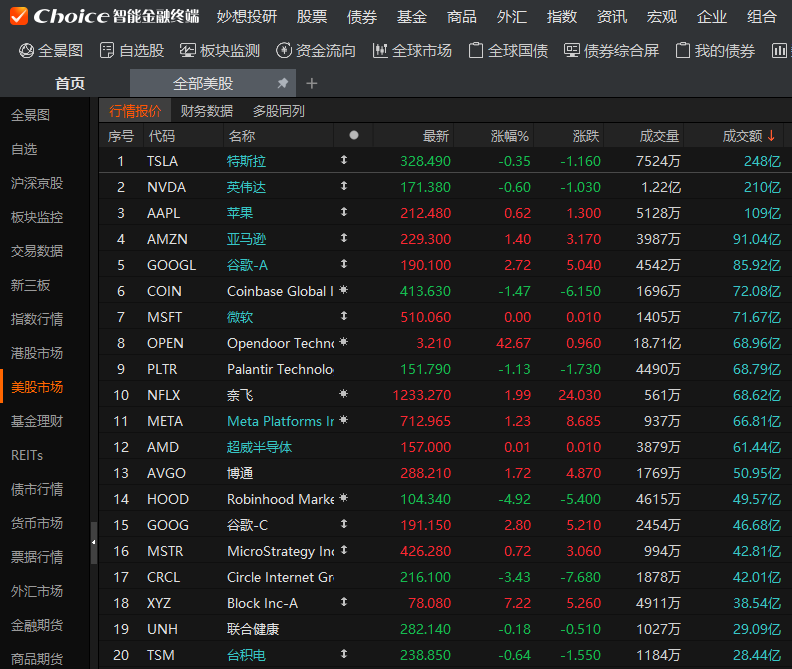
Task: Click the 29.09亿 turnover for UNH
Action: (x=757, y=629)
